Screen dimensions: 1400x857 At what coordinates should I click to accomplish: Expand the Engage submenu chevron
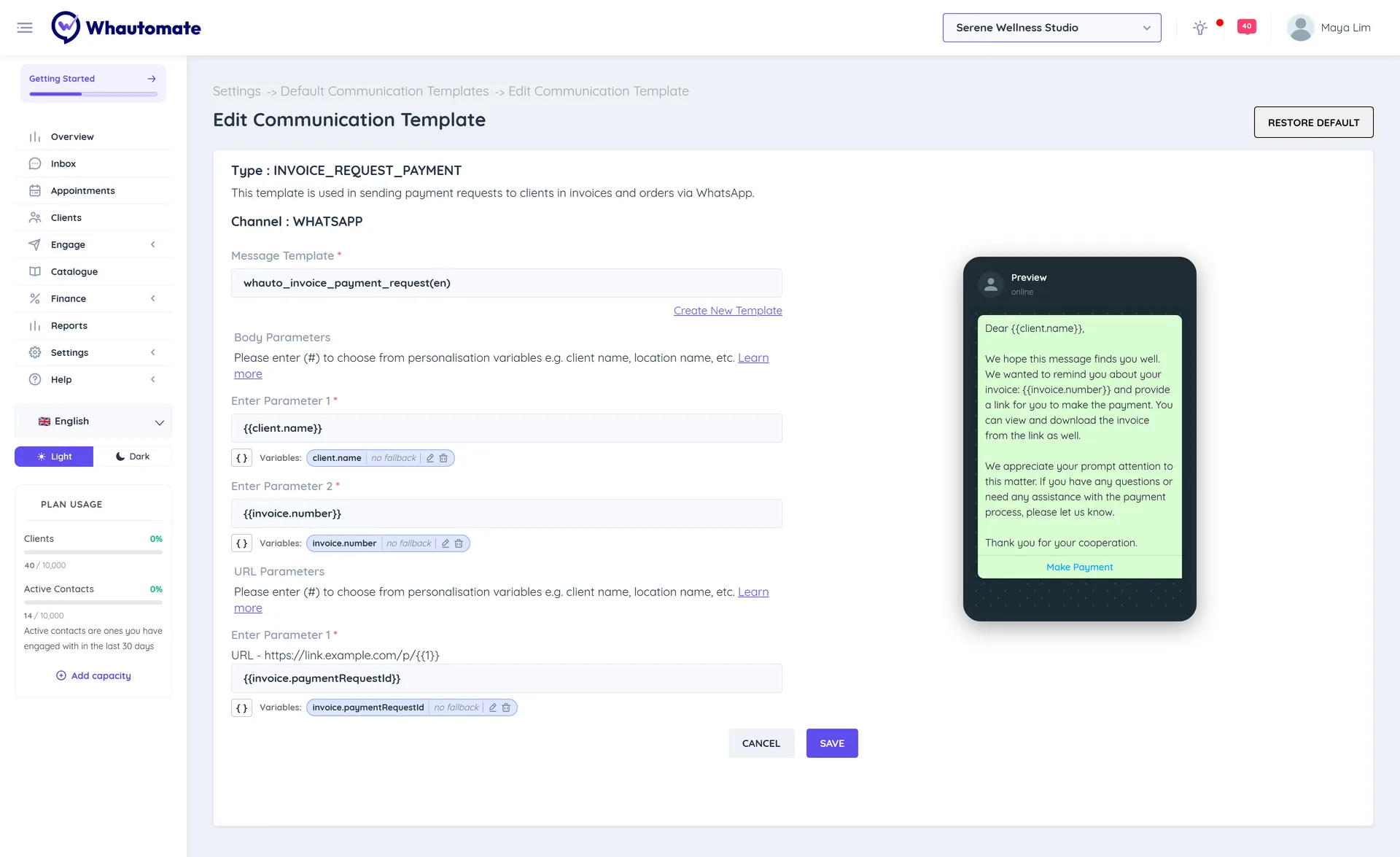coord(153,245)
